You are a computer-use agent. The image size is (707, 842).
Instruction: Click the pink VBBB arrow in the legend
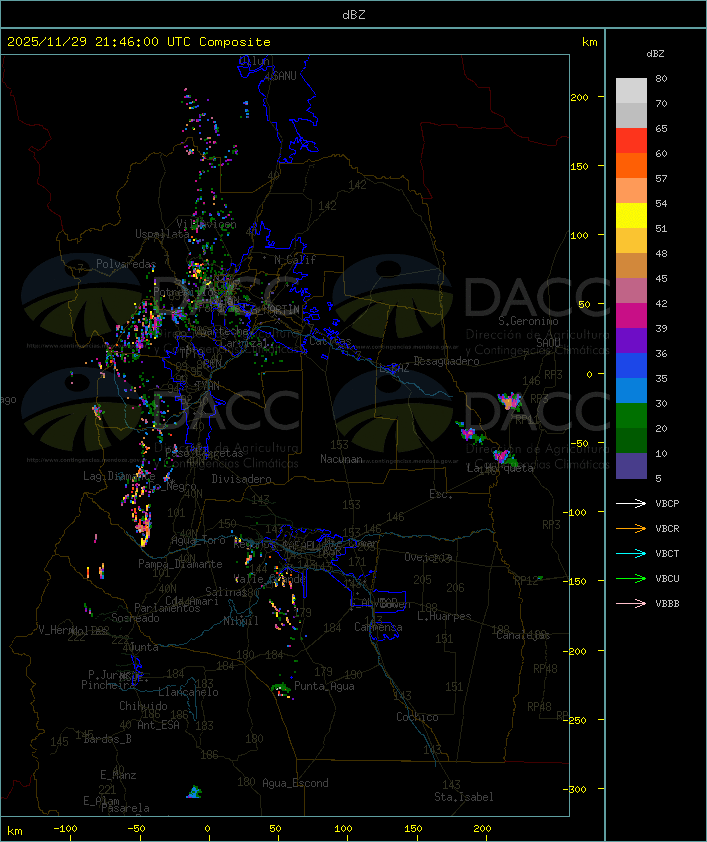click(x=631, y=603)
